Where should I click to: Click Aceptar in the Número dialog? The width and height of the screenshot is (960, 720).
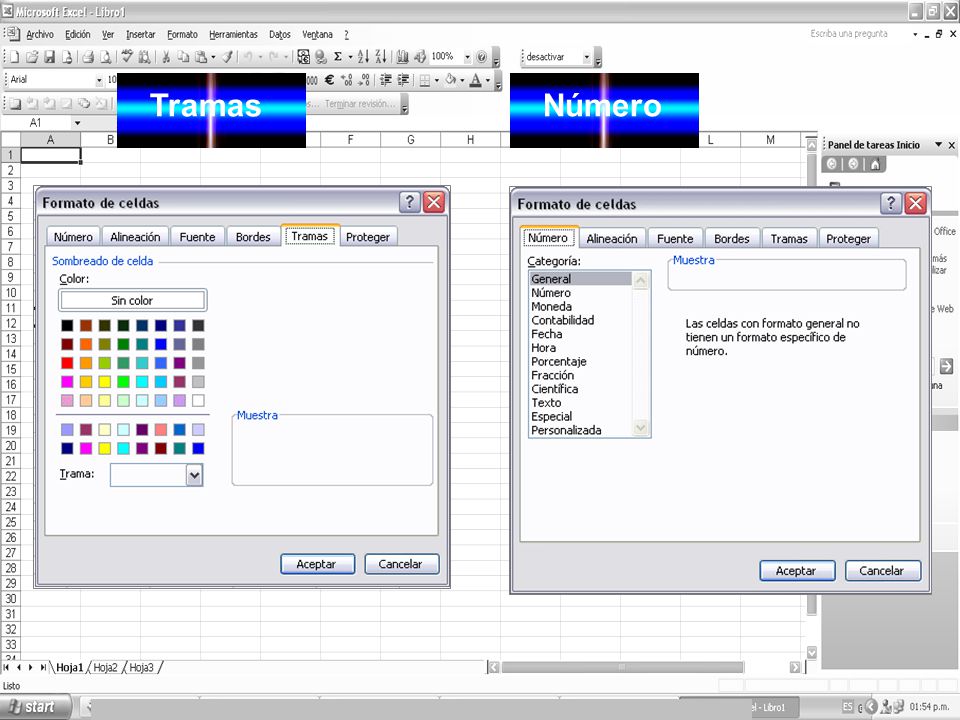(797, 571)
